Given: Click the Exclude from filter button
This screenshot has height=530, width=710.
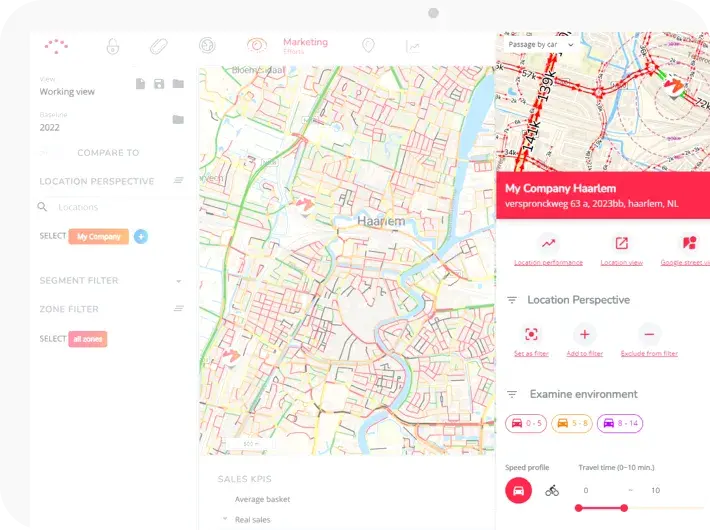Looking at the screenshot, I should click(650, 335).
